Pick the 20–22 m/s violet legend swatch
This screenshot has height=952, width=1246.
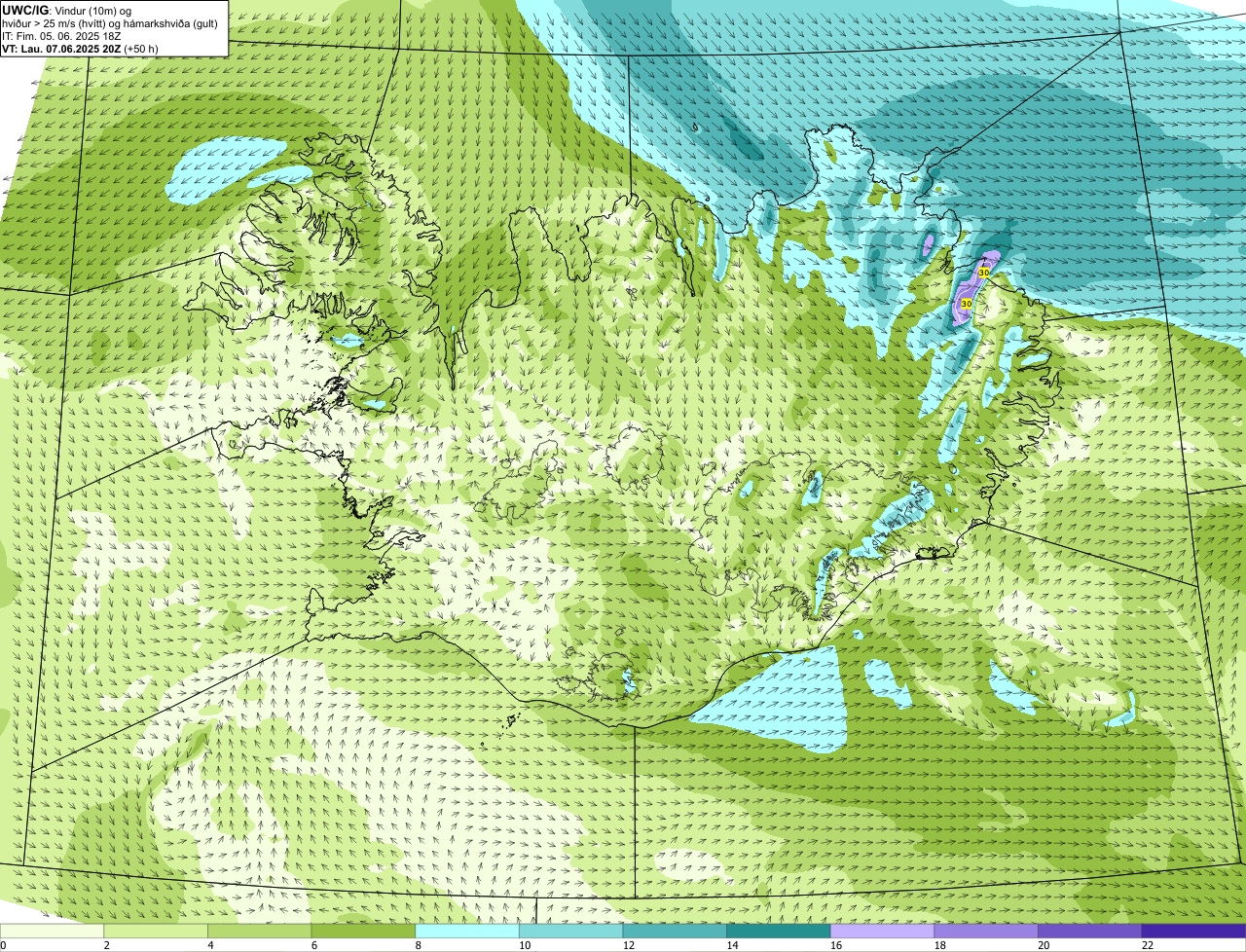pos(1090,931)
